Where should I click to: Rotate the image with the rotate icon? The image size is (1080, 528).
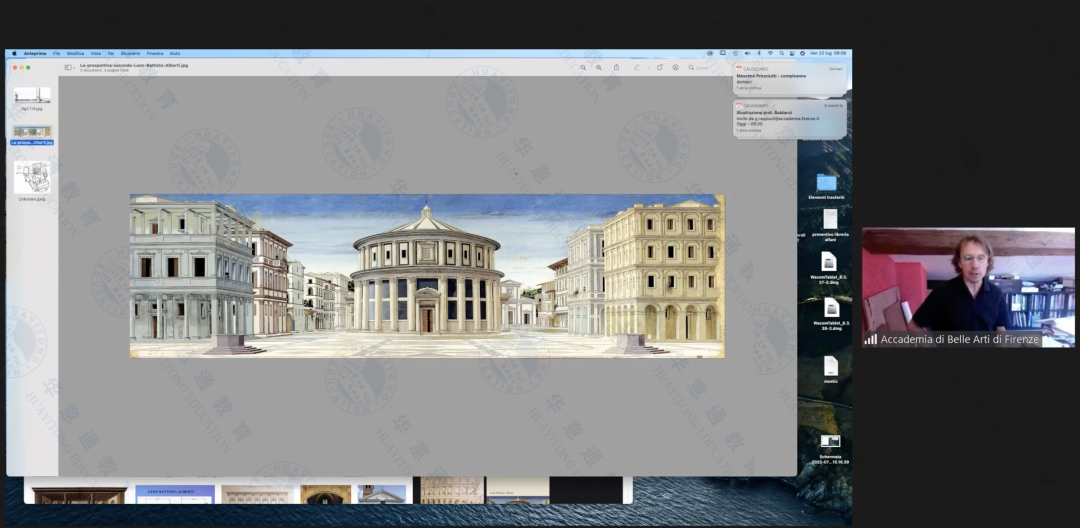tap(660, 67)
